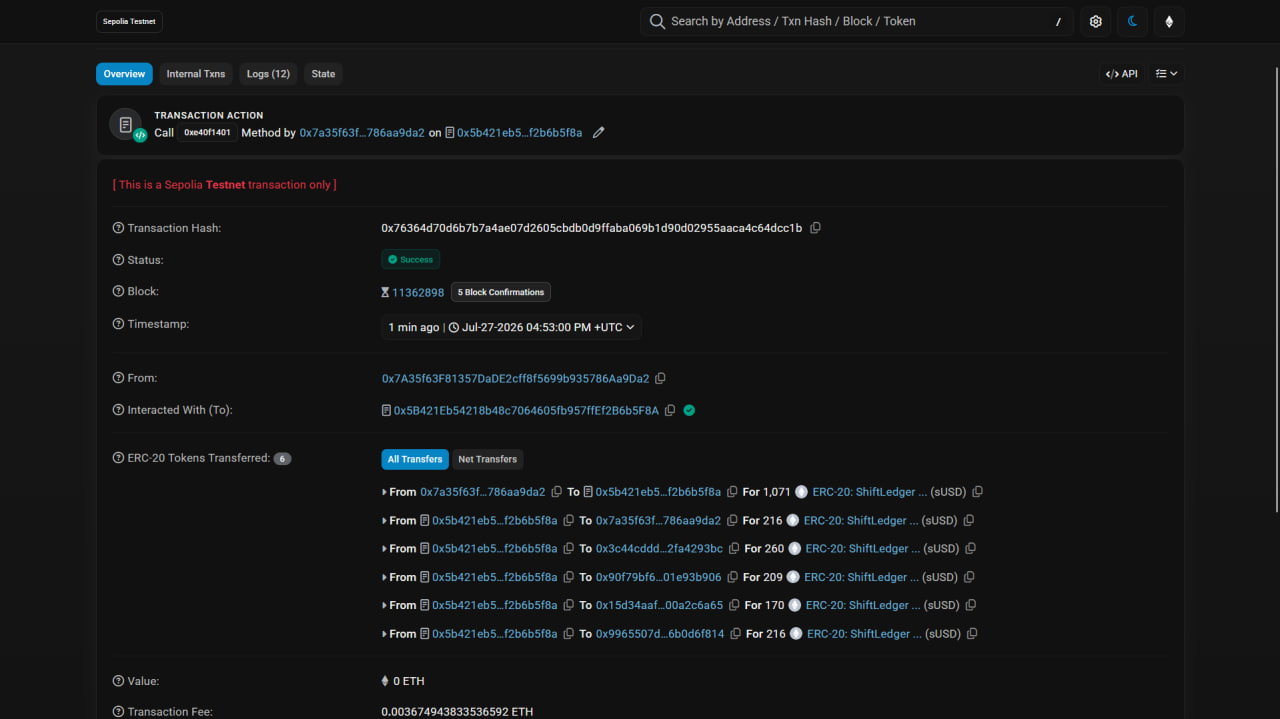The height and width of the screenshot is (719, 1280).
Task: Click the Ethereum logo icon in header
Action: tap(1169, 21)
